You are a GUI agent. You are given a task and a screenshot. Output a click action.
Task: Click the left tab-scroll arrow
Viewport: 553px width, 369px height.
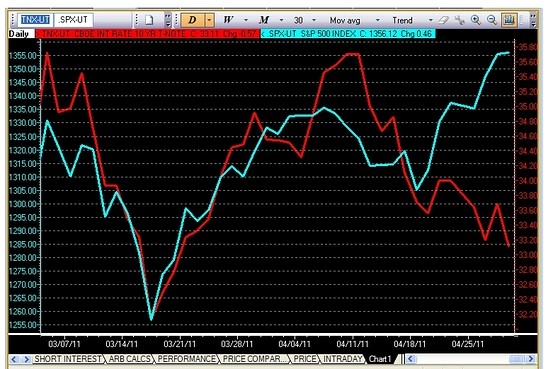click(x=14, y=359)
